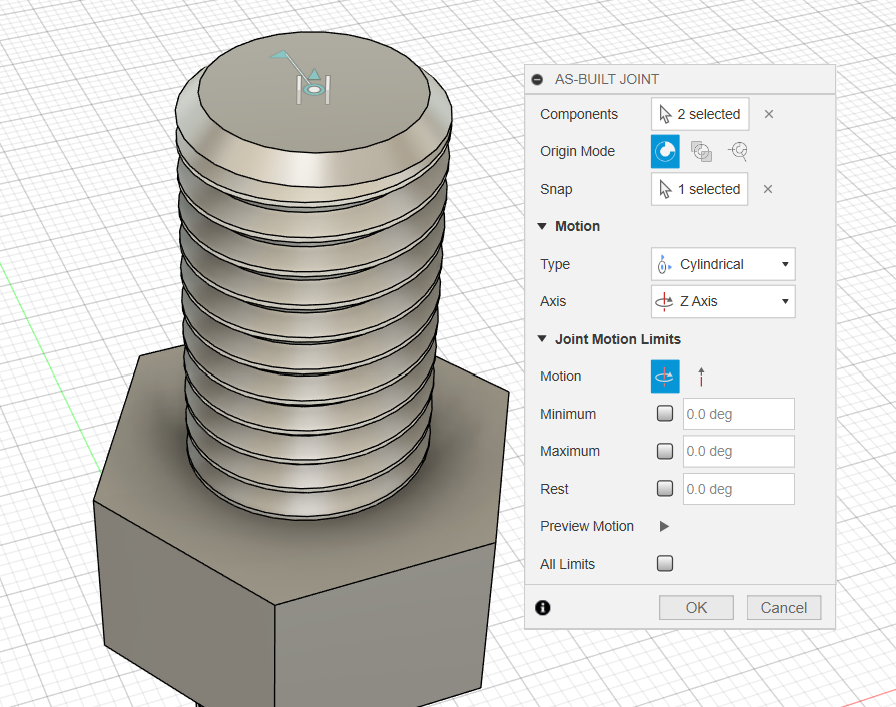Open the Axis dropdown showing Z Axis
896x707 pixels.
tap(723, 301)
